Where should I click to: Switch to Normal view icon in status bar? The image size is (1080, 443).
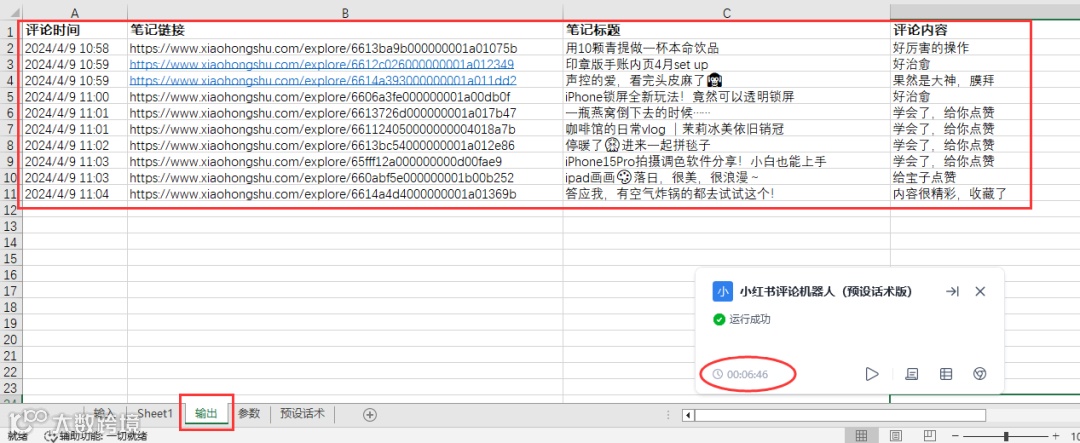(x=861, y=435)
